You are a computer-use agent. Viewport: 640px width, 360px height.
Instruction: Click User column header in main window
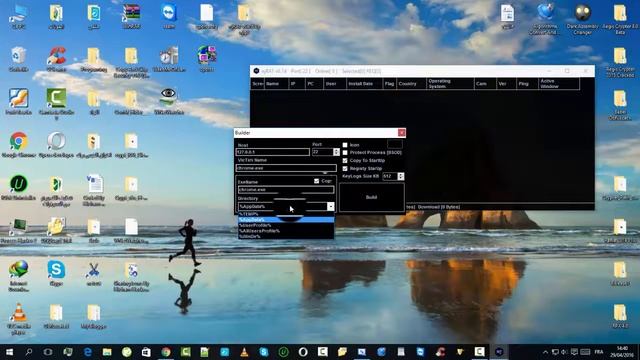tap(334, 84)
